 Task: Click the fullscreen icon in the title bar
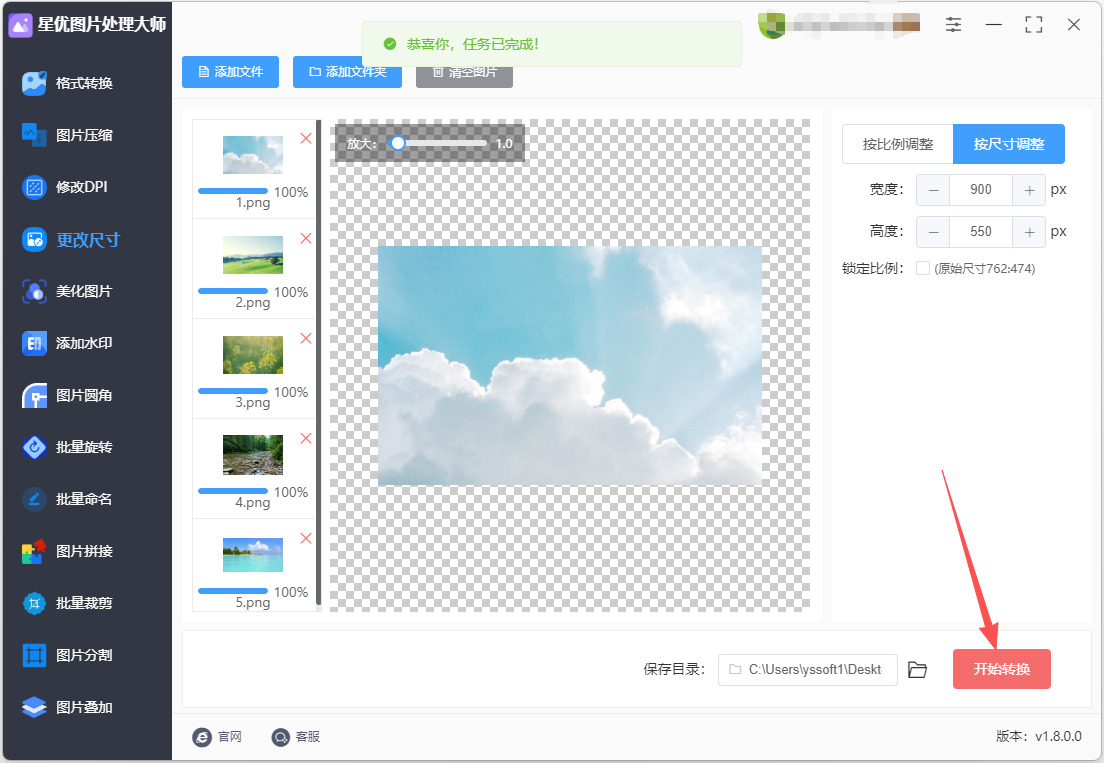coord(1034,25)
